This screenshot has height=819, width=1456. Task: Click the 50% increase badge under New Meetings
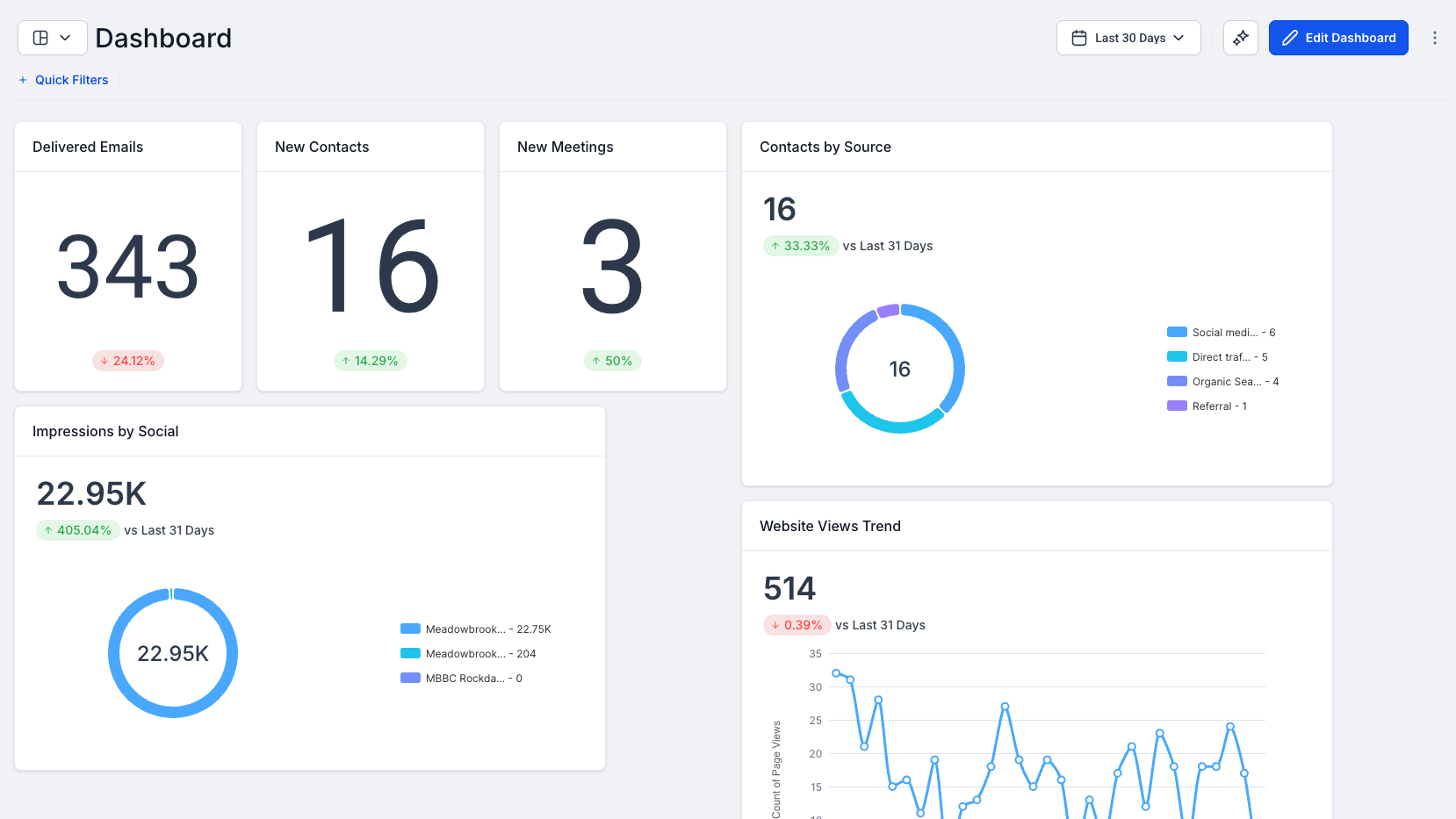(613, 361)
